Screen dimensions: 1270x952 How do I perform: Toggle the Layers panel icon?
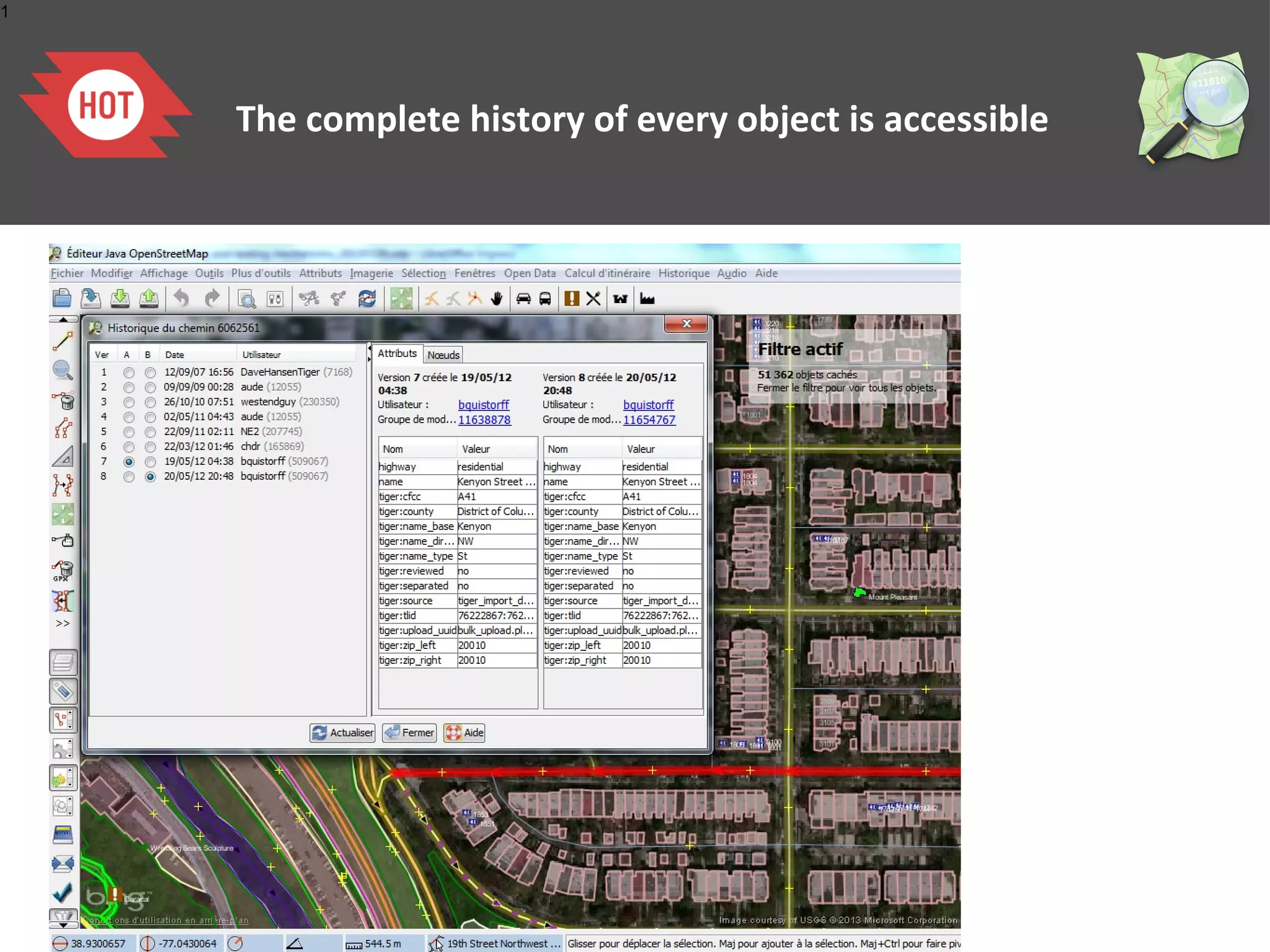point(63,663)
